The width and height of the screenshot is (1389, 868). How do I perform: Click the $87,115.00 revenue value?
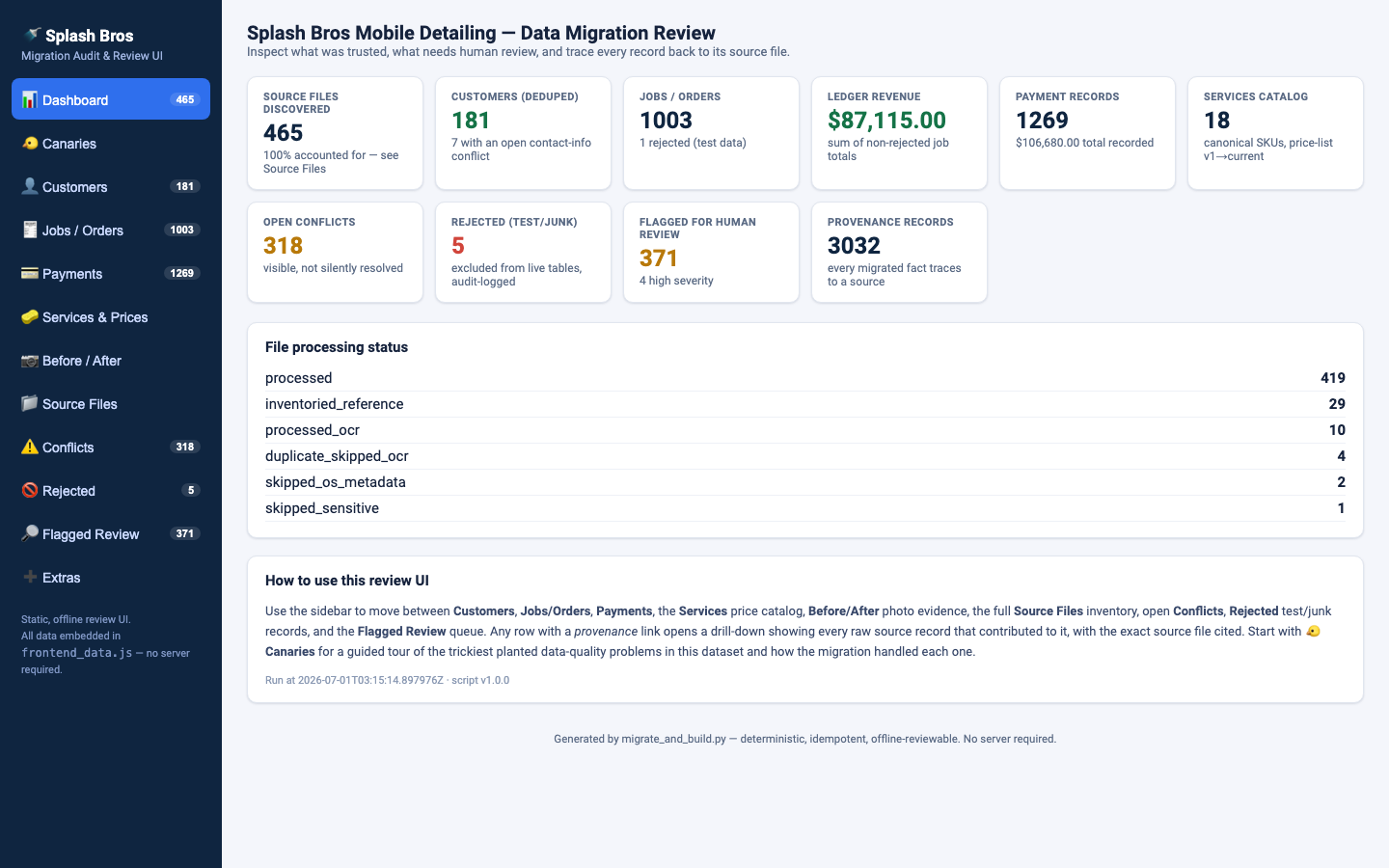click(886, 121)
